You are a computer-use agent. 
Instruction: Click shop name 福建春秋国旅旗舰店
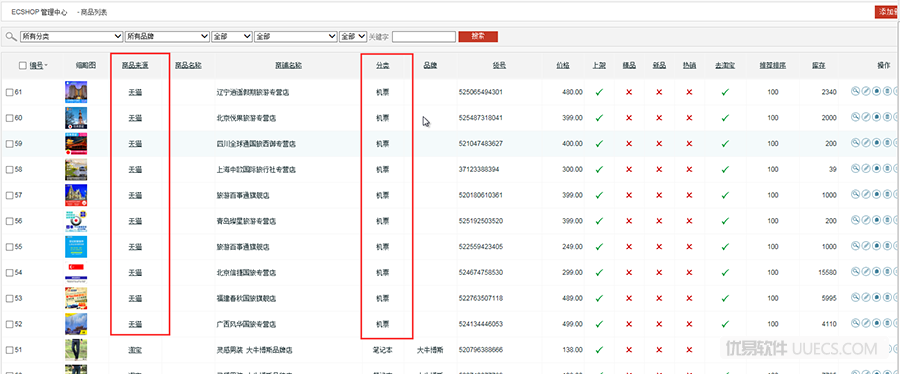tap(246, 298)
